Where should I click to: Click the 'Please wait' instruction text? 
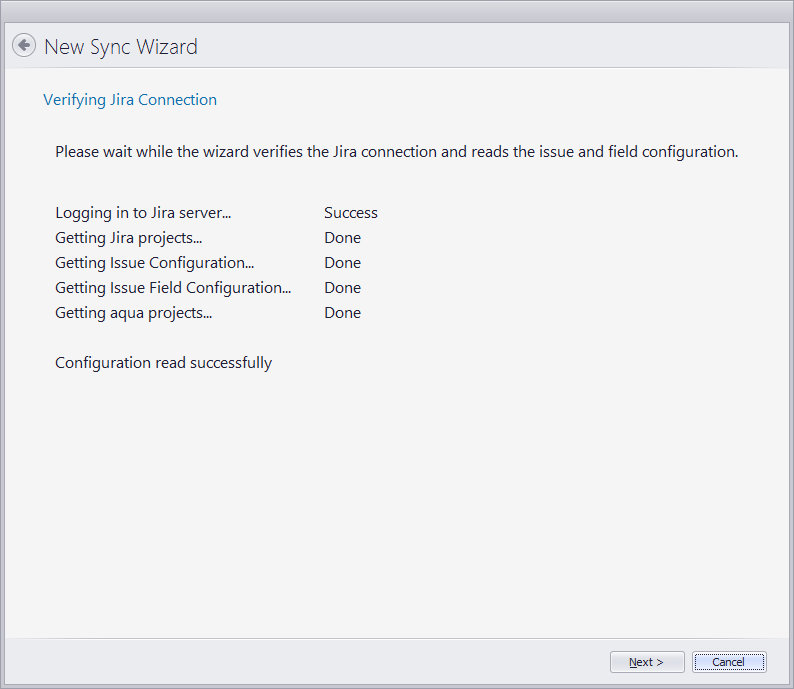396,152
